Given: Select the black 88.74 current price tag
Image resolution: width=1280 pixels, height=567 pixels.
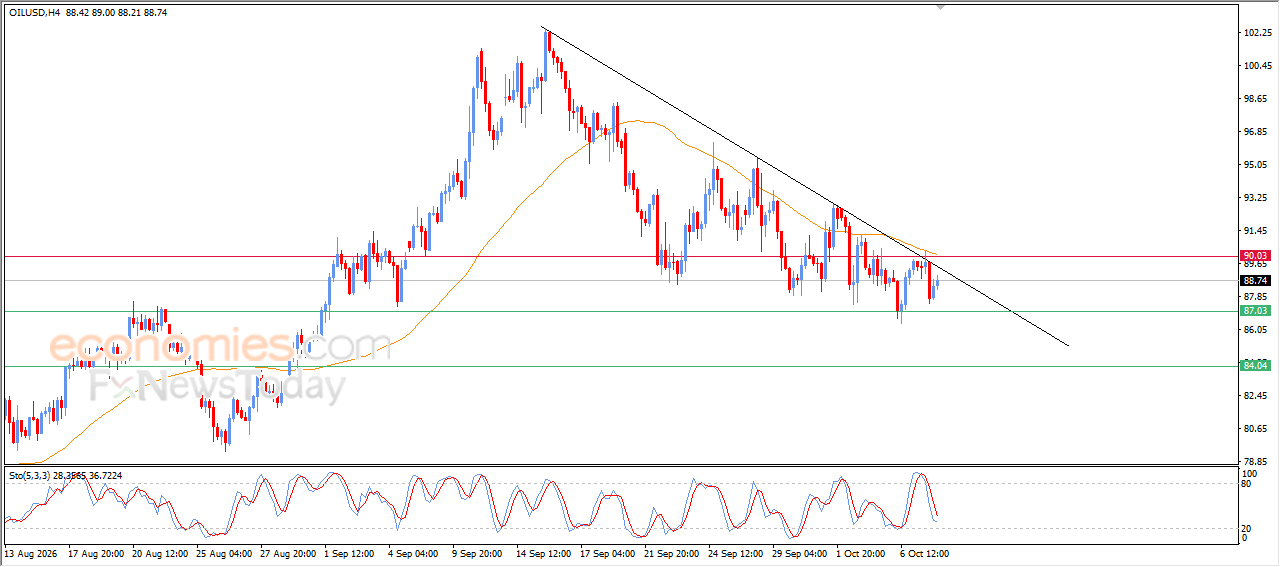Looking at the screenshot, I should [x=1254, y=281].
